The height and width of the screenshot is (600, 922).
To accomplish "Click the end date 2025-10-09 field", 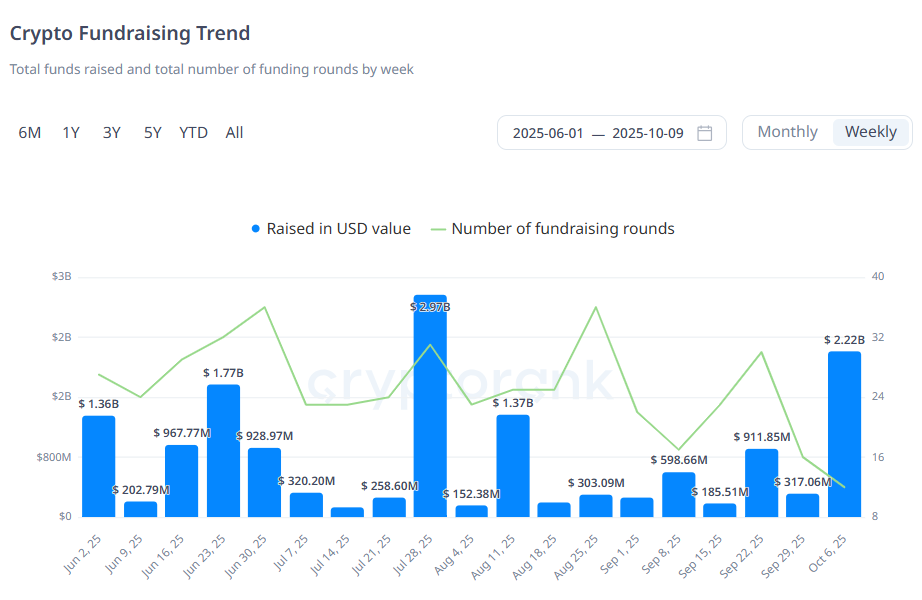I will (x=648, y=133).
